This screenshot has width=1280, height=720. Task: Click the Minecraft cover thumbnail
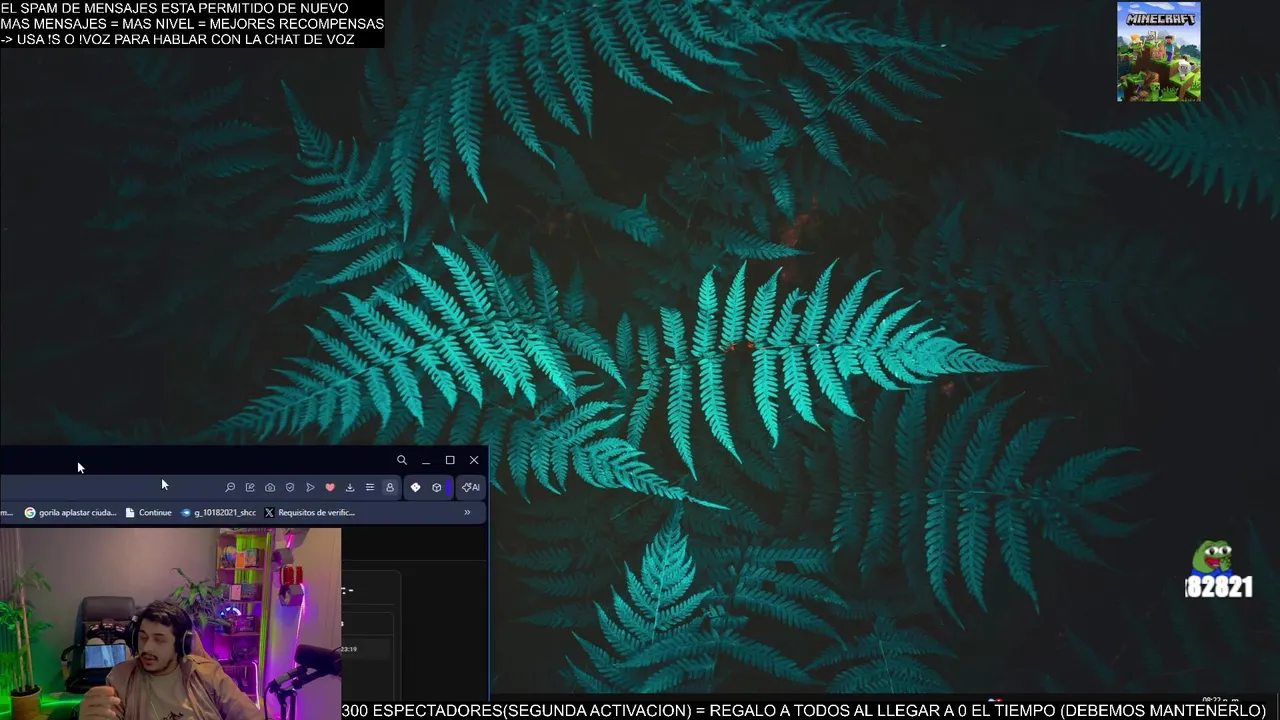(x=1158, y=52)
